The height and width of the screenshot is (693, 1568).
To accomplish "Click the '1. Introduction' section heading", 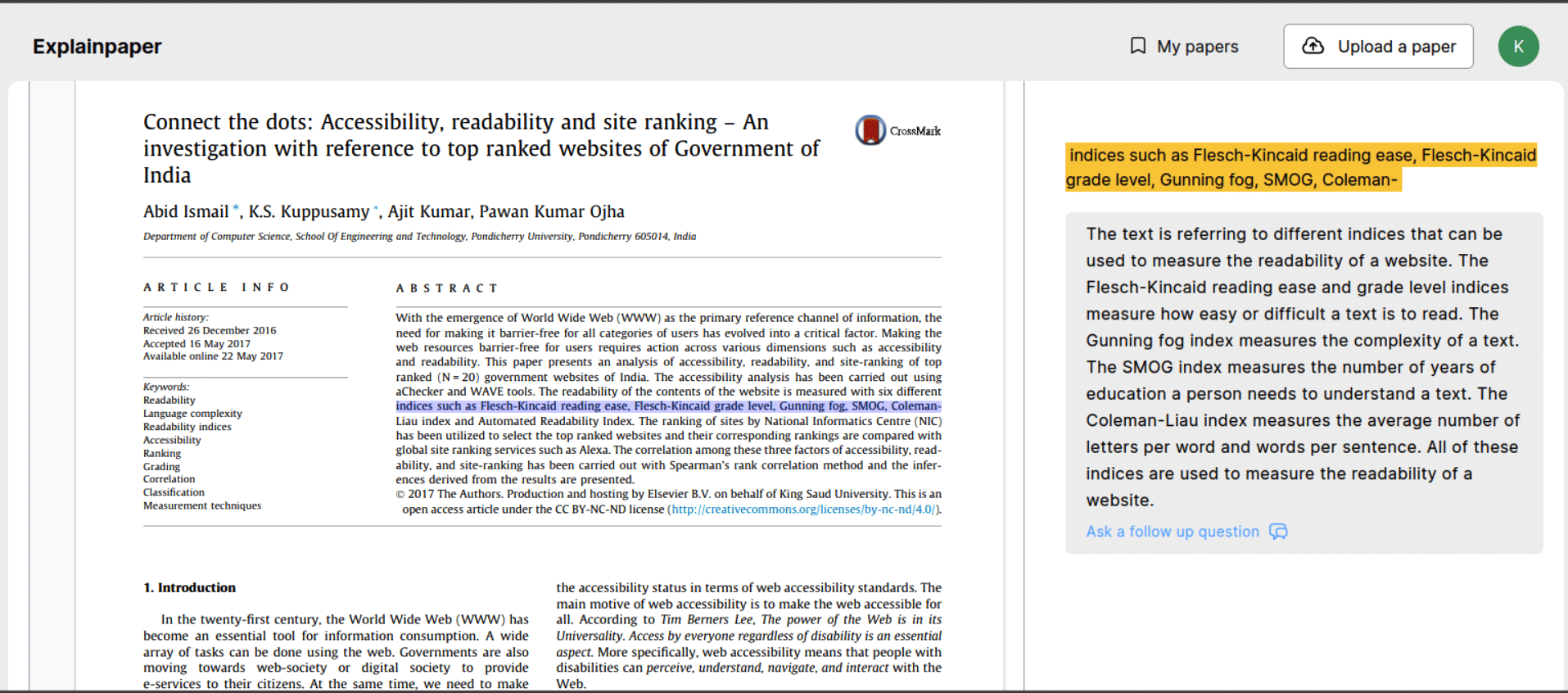I will pos(189,588).
